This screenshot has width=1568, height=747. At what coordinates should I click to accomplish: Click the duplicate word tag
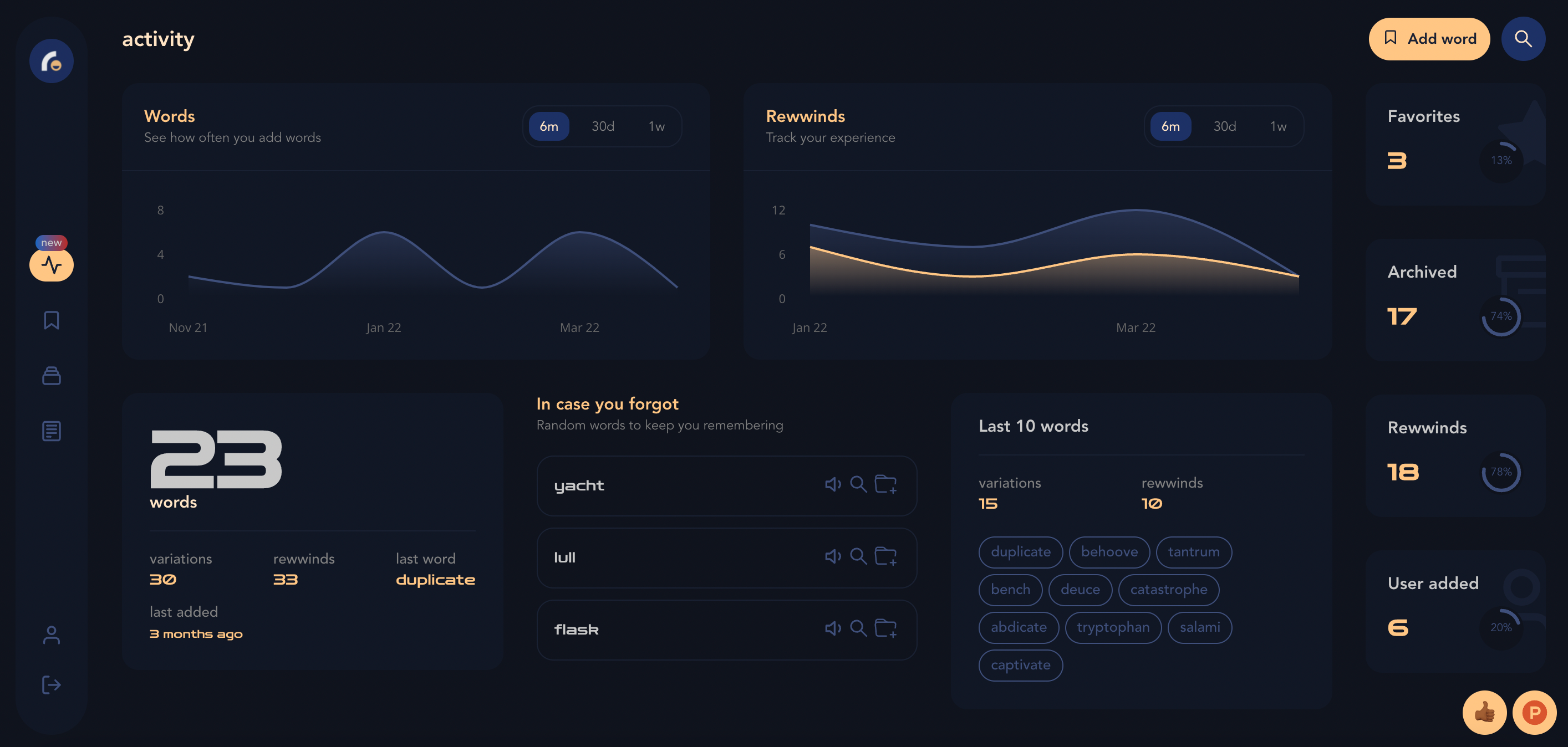coord(1020,552)
